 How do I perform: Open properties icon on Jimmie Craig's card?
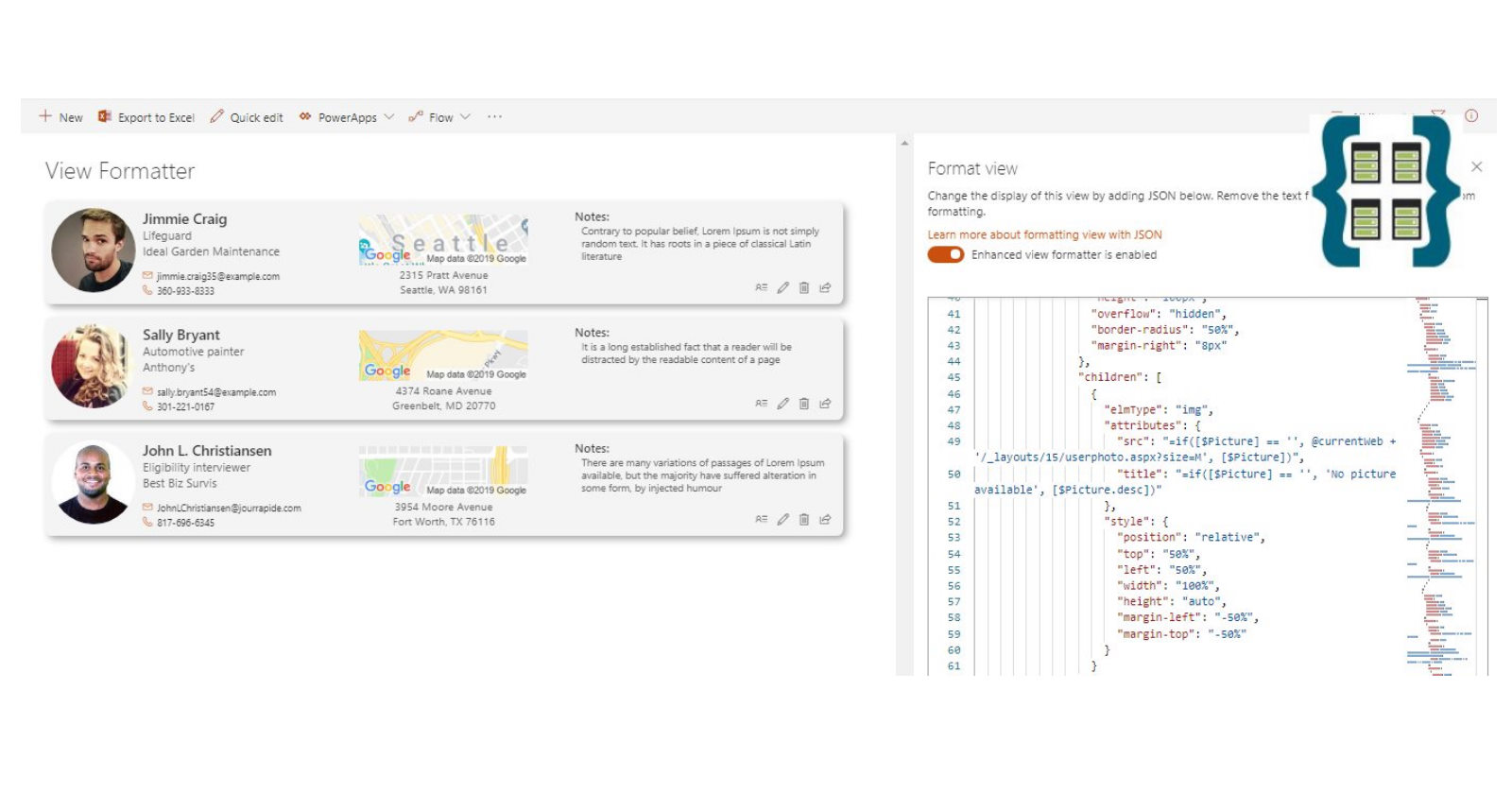pyautogui.click(x=761, y=287)
